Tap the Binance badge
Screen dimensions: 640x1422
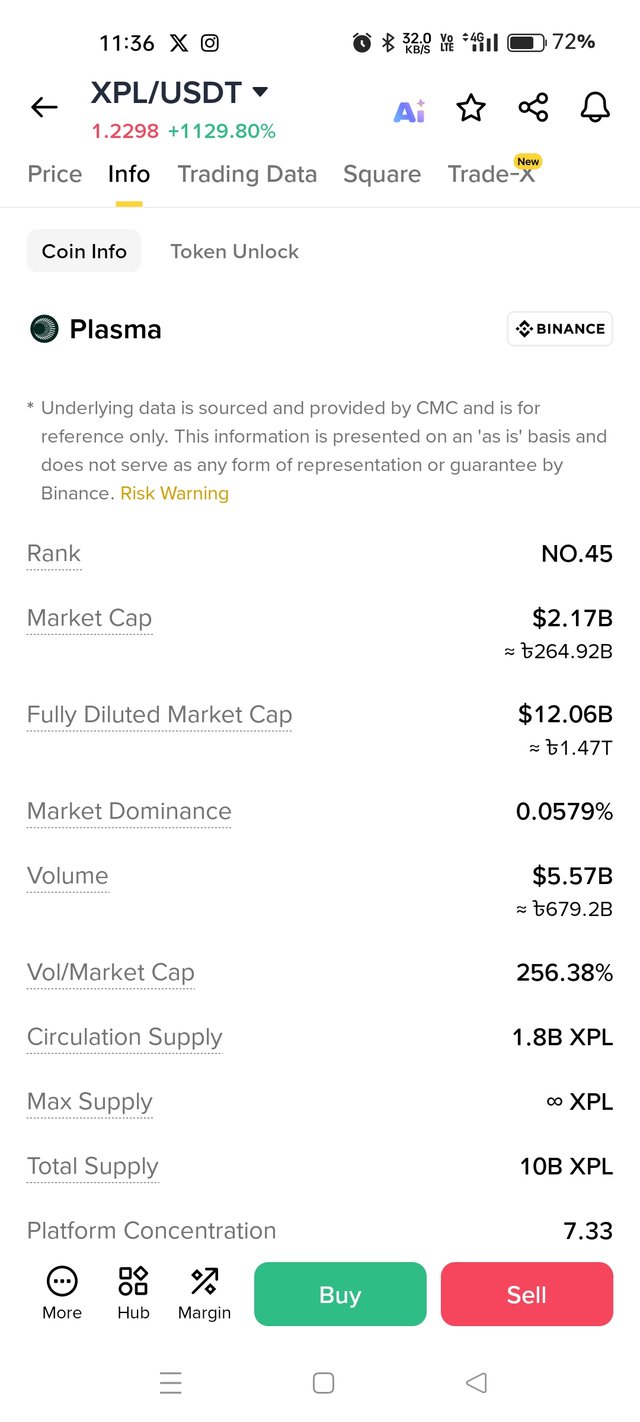[560, 329]
